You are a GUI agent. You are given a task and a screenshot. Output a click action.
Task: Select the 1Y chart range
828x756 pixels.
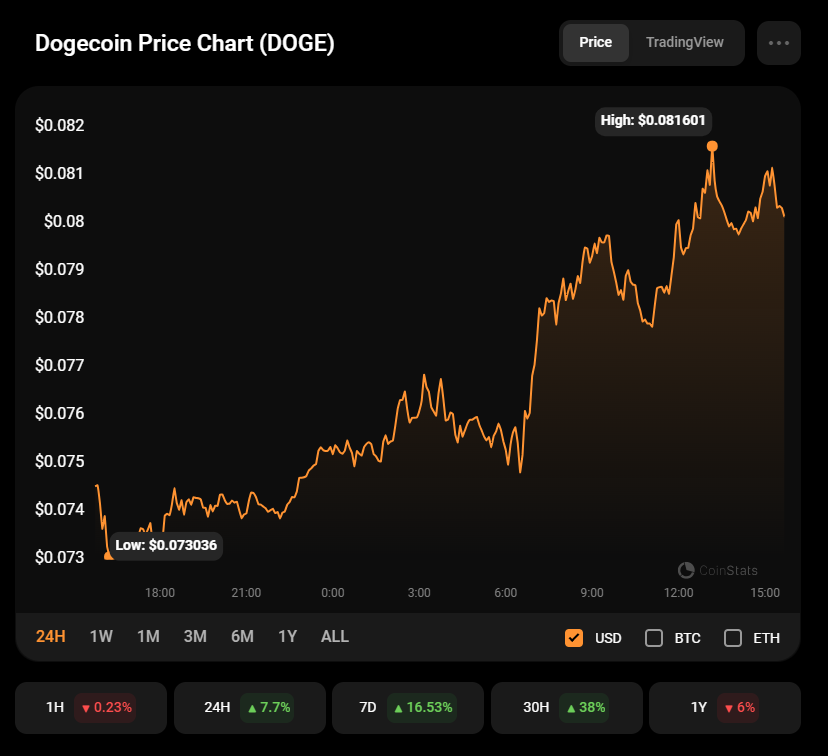click(287, 637)
